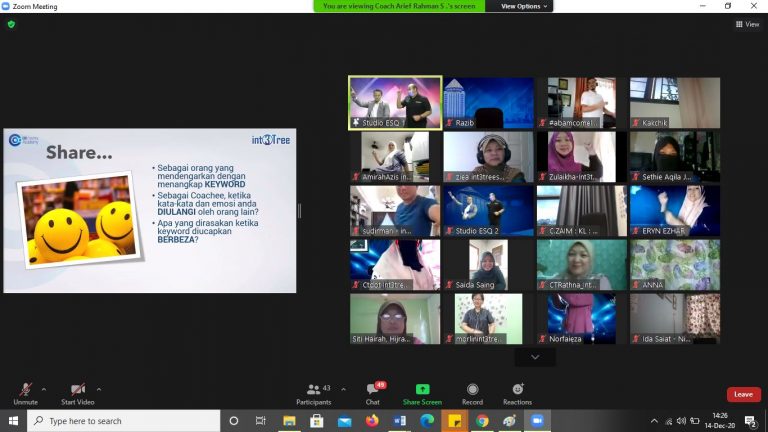The height and width of the screenshot is (432, 768).
Task: Click the Windows taskbar search box
Action: pyautogui.click(x=120, y=421)
